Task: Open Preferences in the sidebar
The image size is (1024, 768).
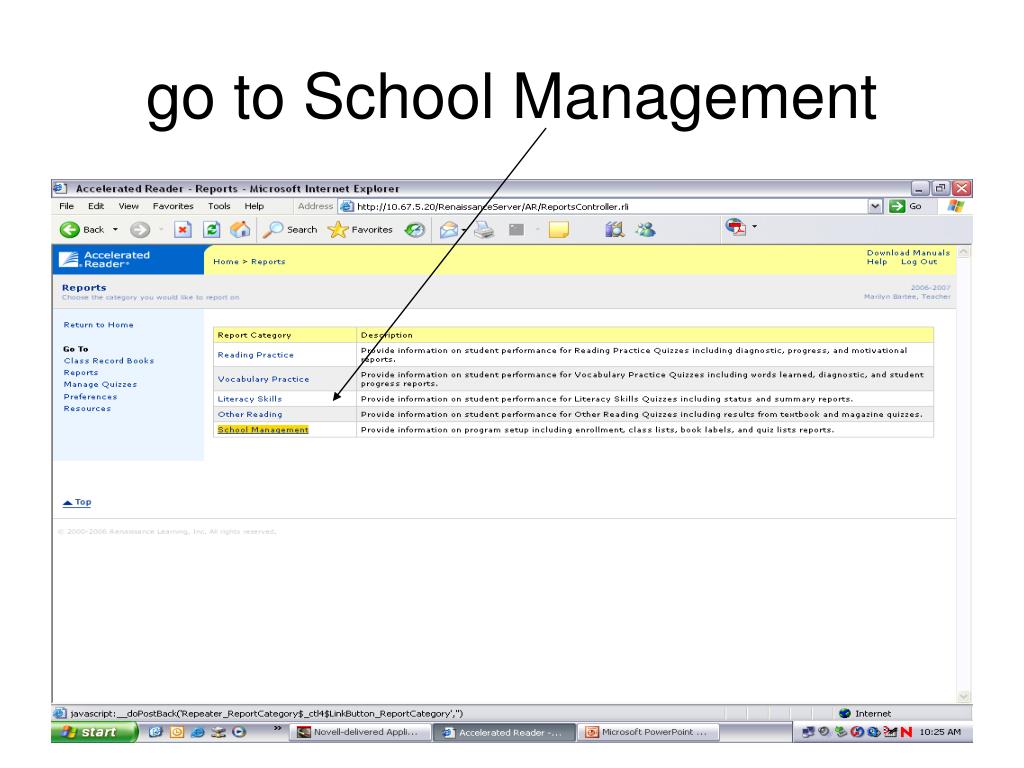Action: [x=91, y=397]
